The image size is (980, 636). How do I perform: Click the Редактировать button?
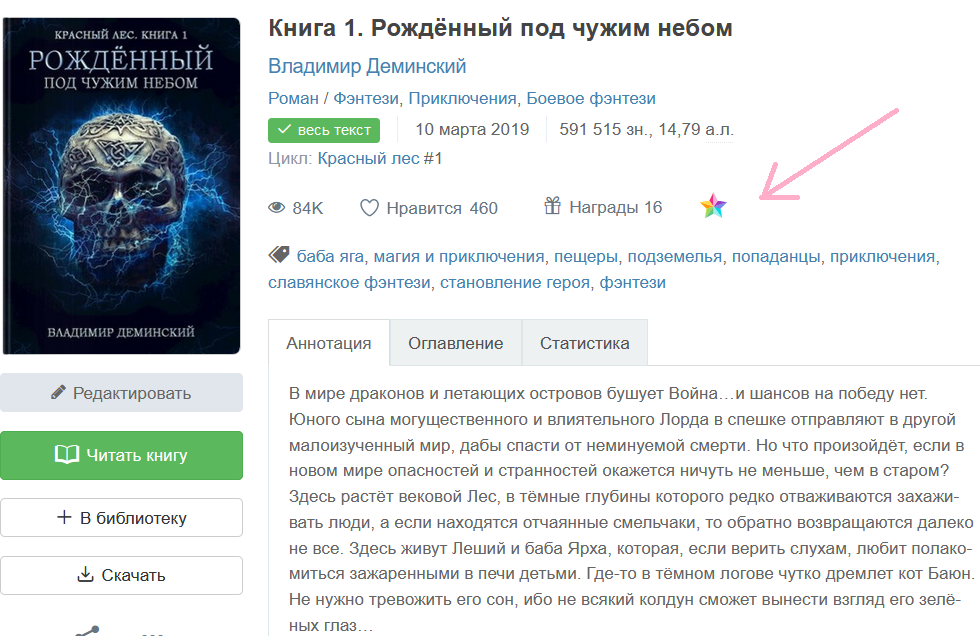121,393
